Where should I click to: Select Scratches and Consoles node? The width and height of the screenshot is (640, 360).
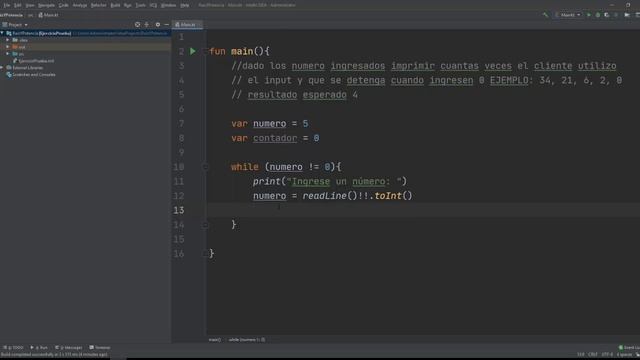(x=34, y=75)
